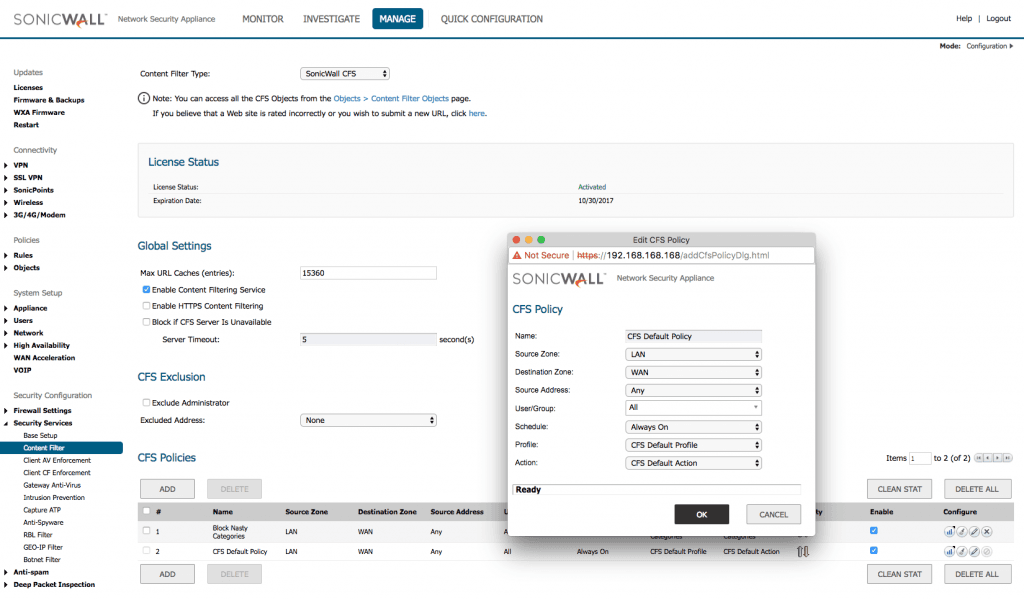Click the pencil edit icon in CFS Default Policy row
This screenshot has width=1024, height=600.
[x=974, y=551]
